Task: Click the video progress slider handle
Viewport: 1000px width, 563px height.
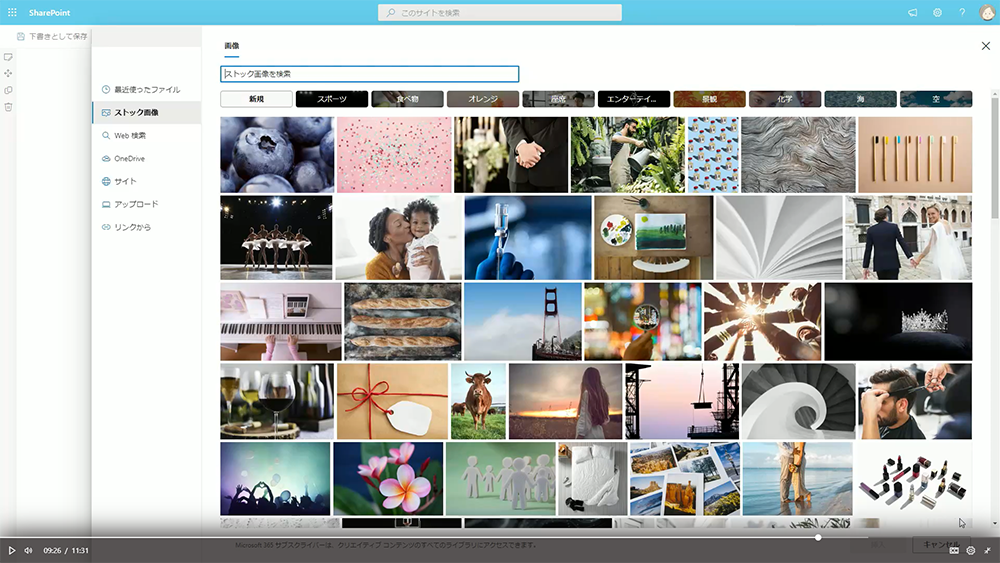Action: click(818, 538)
